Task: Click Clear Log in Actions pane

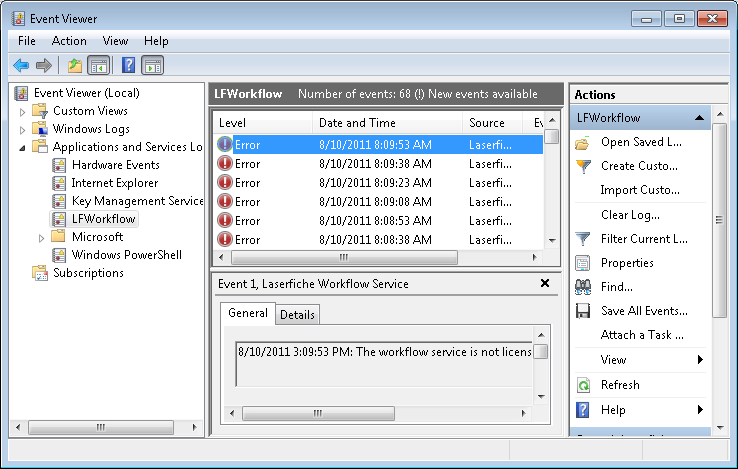Action: point(630,215)
